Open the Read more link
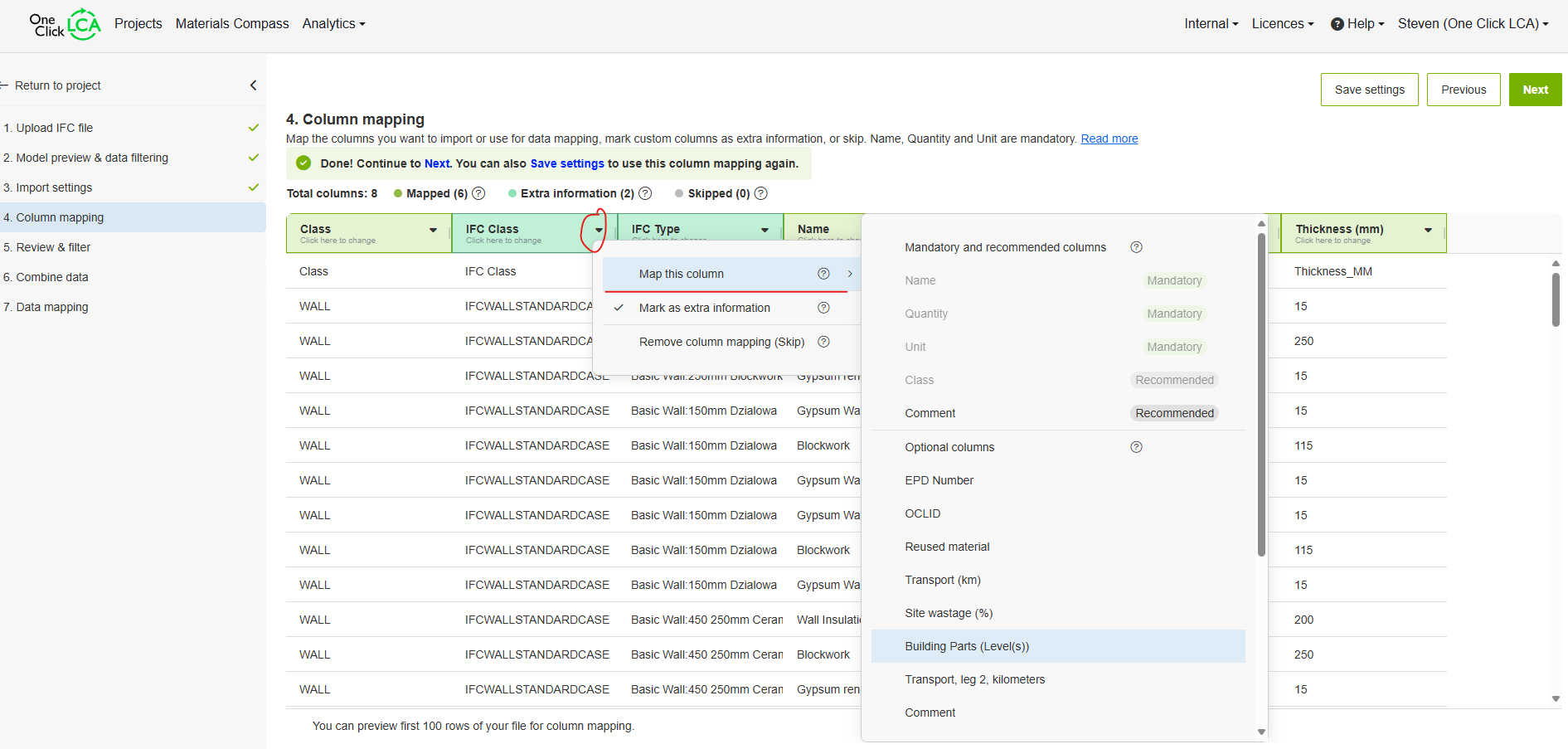Viewport: 1568px width, 749px height. (x=1109, y=139)
